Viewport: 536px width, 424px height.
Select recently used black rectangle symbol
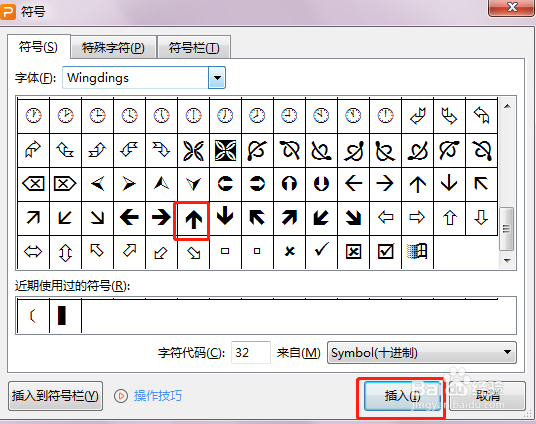pyautogui.click(x=65, y=316)
